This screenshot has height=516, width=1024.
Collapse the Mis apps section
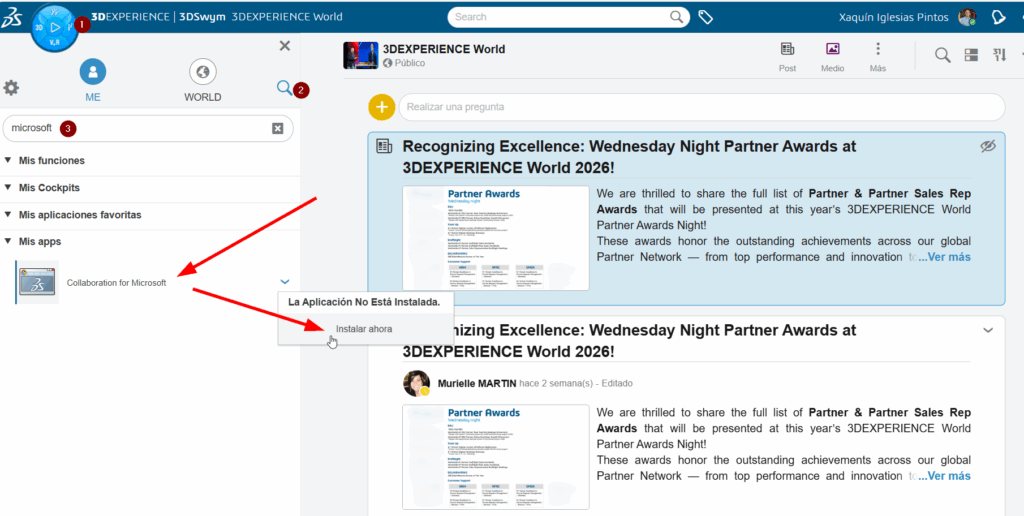coord(8,241)
